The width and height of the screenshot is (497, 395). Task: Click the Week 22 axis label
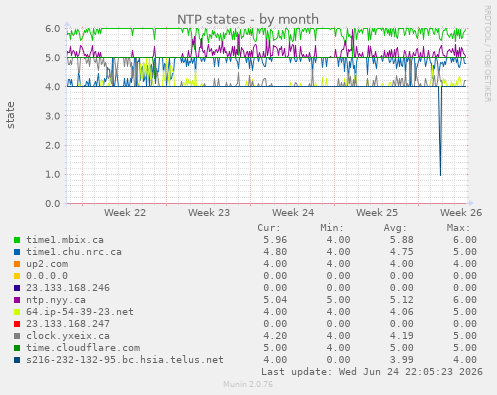pos(125,213)
